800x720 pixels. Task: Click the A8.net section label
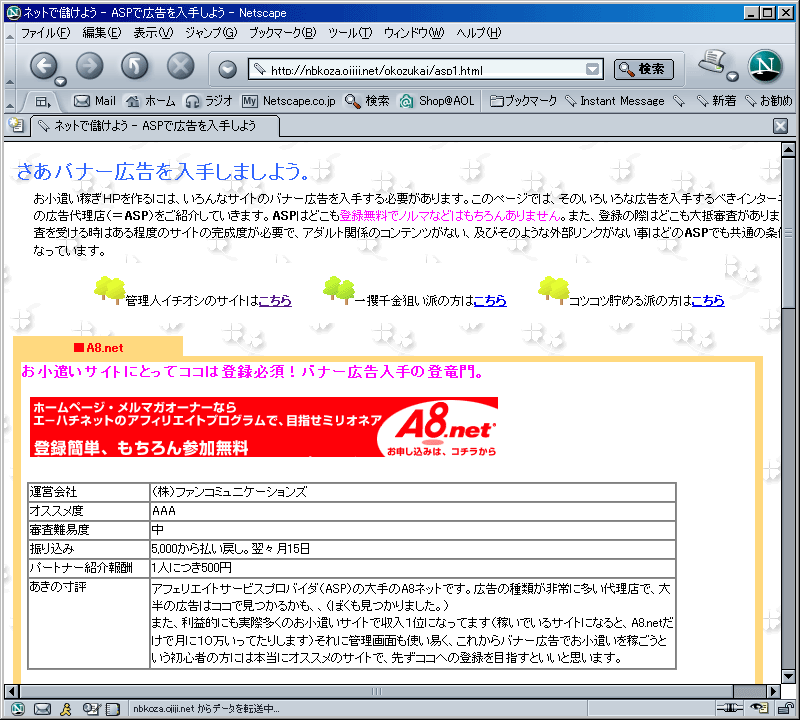(x=98, y=348)
